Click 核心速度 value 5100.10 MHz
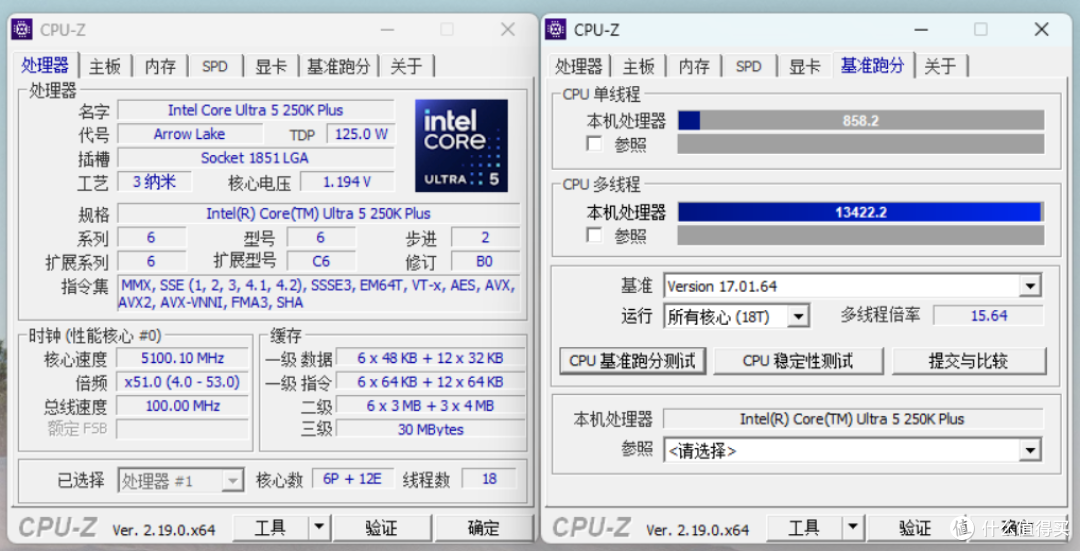The height and width of the screenshot is (551, 1080). 183,358
